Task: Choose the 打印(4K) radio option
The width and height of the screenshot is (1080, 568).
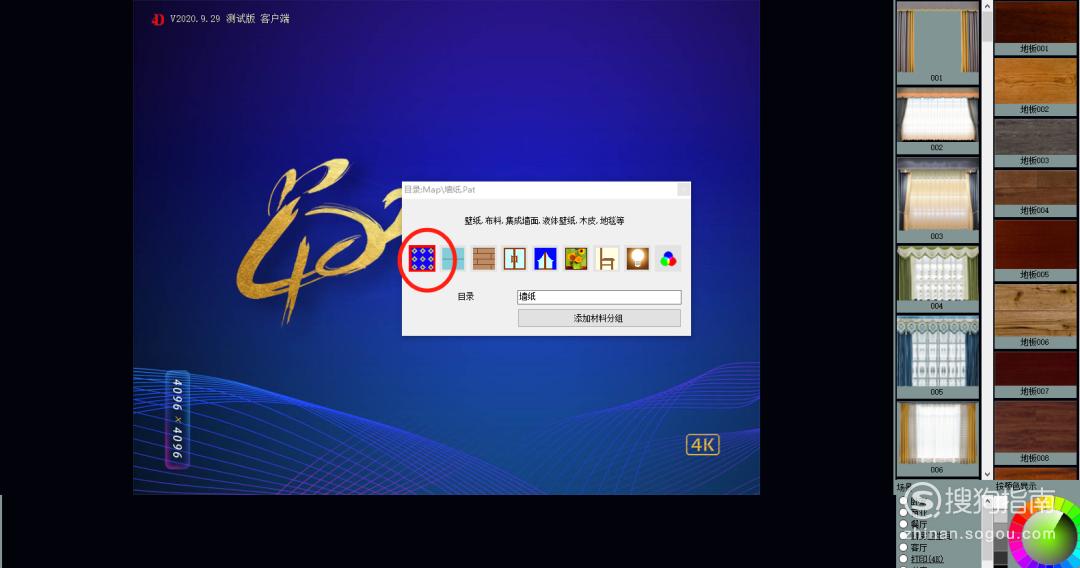Action: 904,559
